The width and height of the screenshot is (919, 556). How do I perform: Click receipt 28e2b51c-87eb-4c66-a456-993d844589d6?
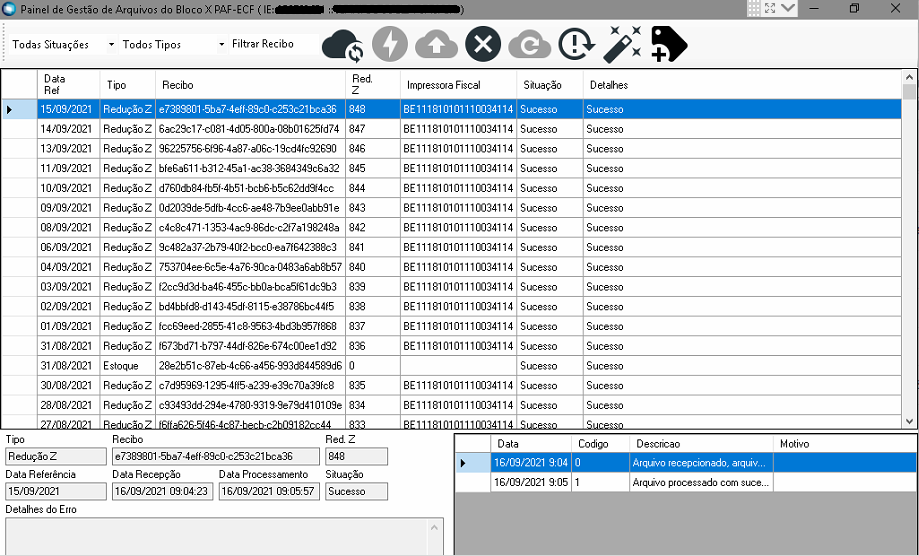point(250,366)
